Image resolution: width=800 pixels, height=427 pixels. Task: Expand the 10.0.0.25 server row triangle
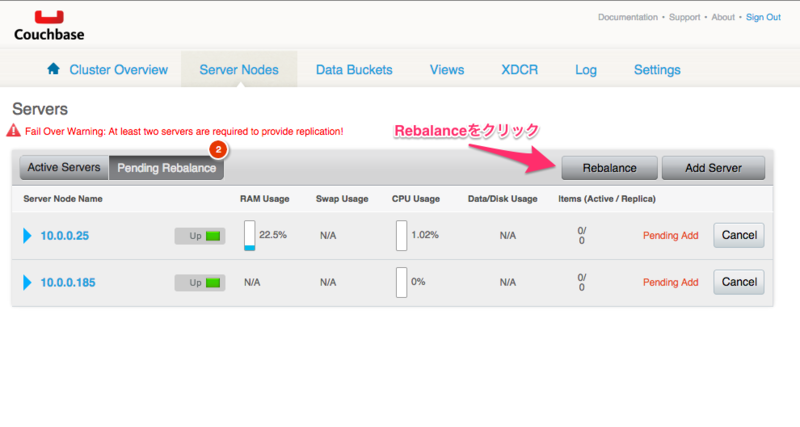click(28, 236)
